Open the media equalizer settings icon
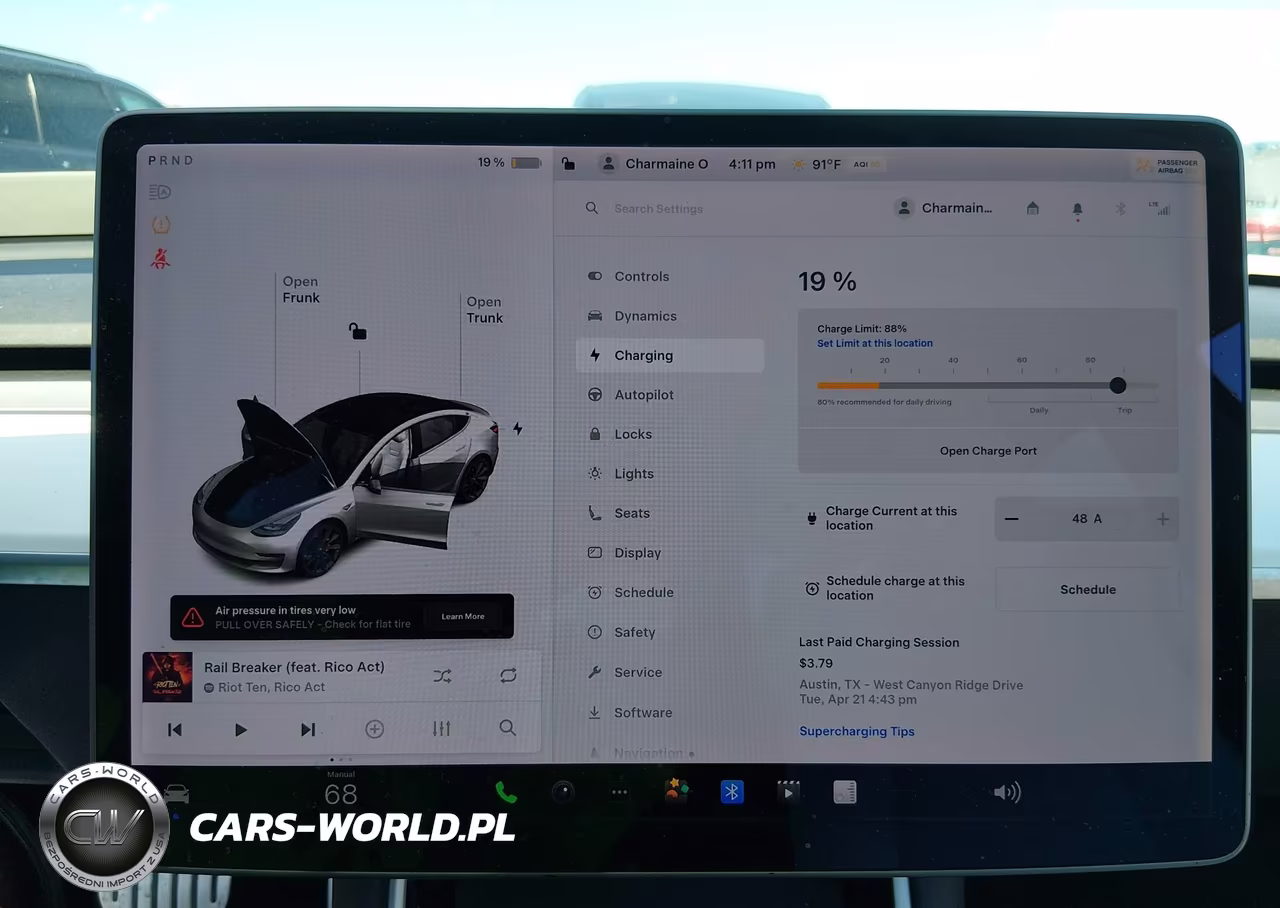Viewport: 1280px width, 908px height. (442, 729)
